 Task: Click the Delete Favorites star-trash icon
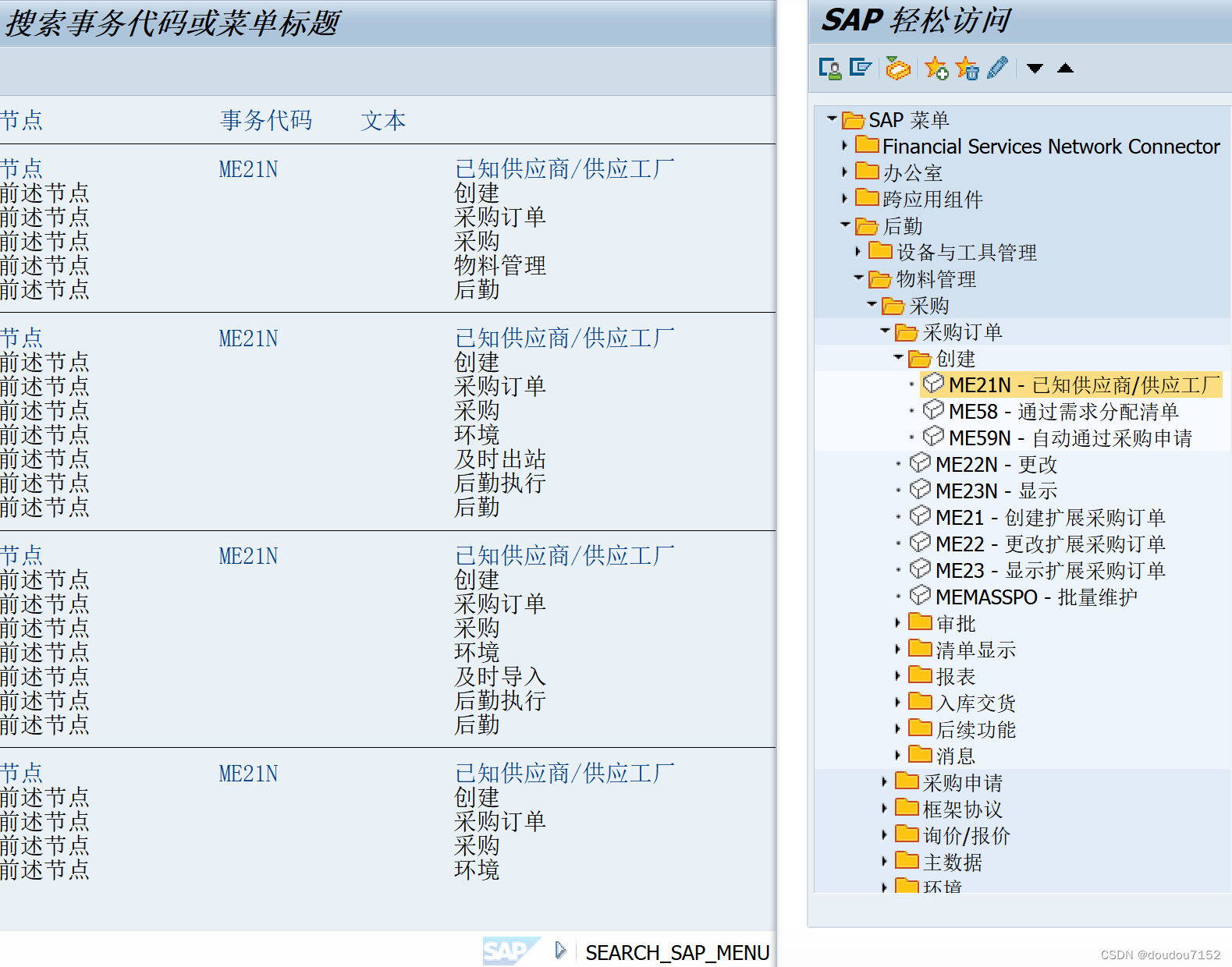pyautogui.click(x=967, y=69)
